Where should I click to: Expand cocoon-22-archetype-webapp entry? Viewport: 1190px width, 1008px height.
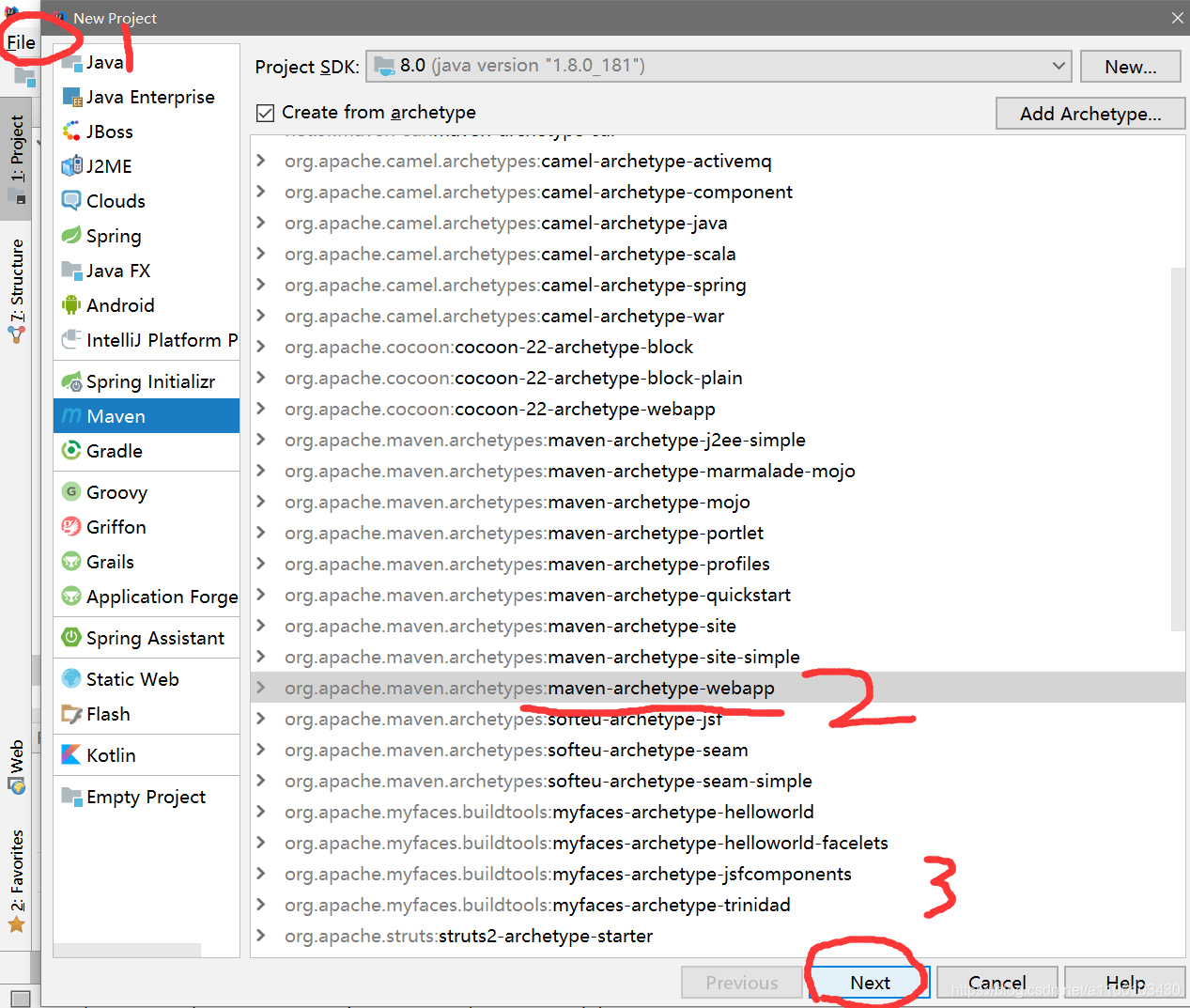pyautogui.click(x=261, y=409)
